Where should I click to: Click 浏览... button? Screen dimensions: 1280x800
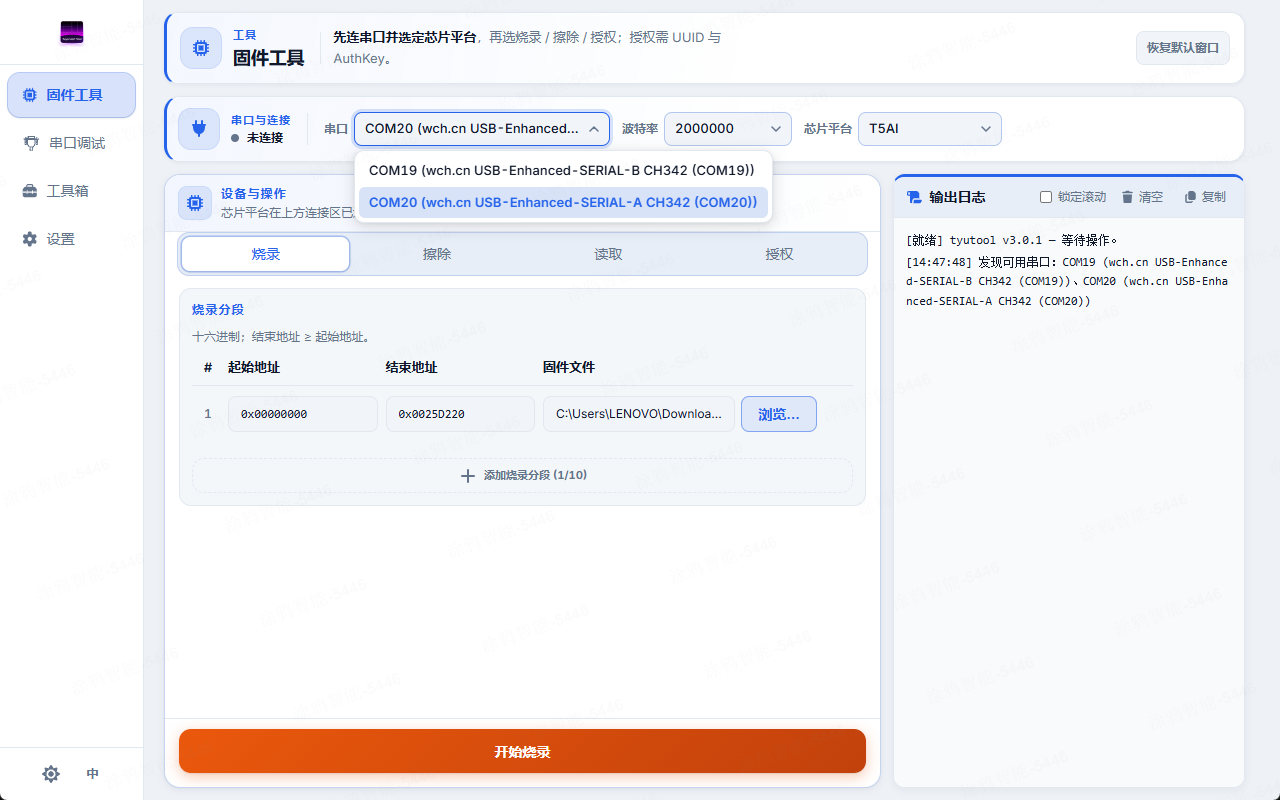[x=779, y=414]
